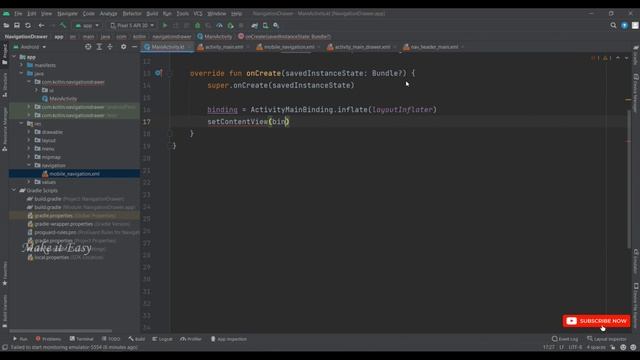Screen dimensions: 640x360
Task: Select proguard-rules.pro file
Action: tap(56, 232)
